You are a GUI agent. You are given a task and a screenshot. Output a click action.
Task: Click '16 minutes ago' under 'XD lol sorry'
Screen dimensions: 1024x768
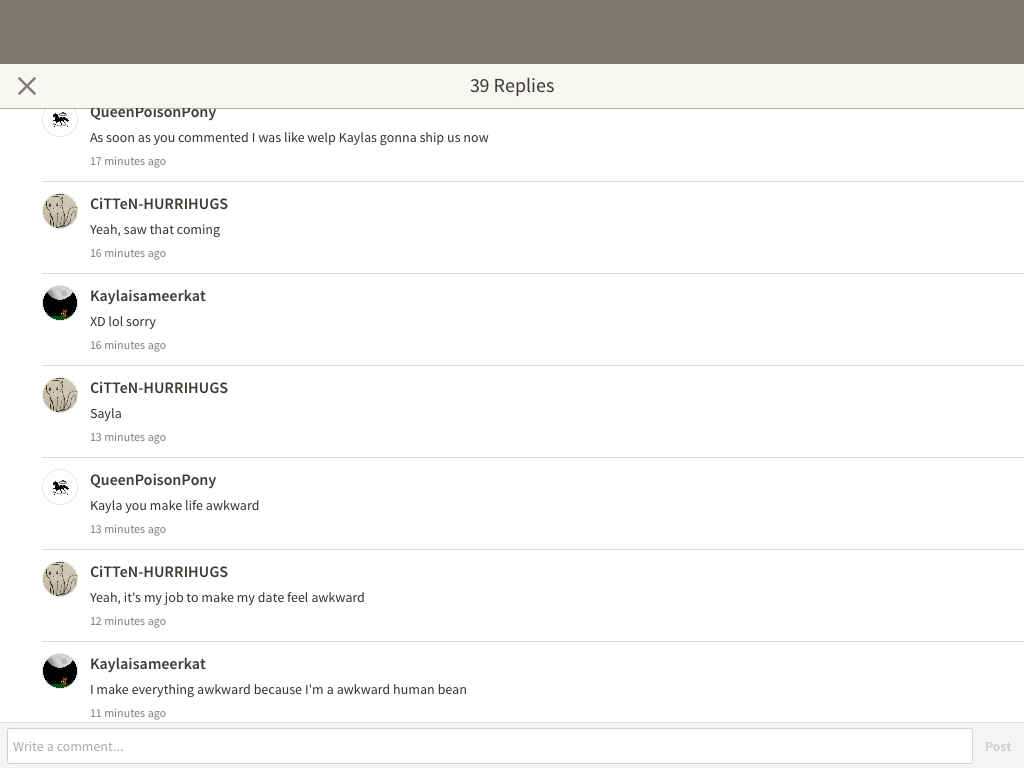[x=128, y=345]
